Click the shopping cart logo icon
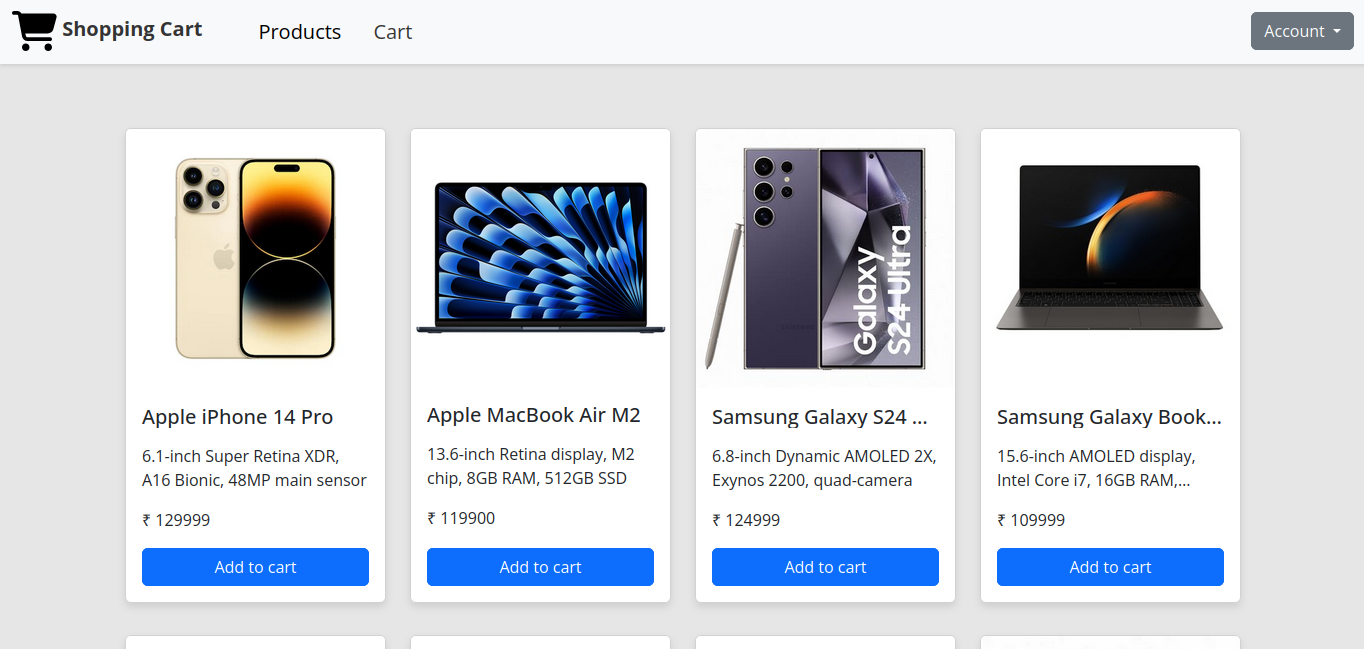Viewport: 1364px width, 649px height. point(34,31)
